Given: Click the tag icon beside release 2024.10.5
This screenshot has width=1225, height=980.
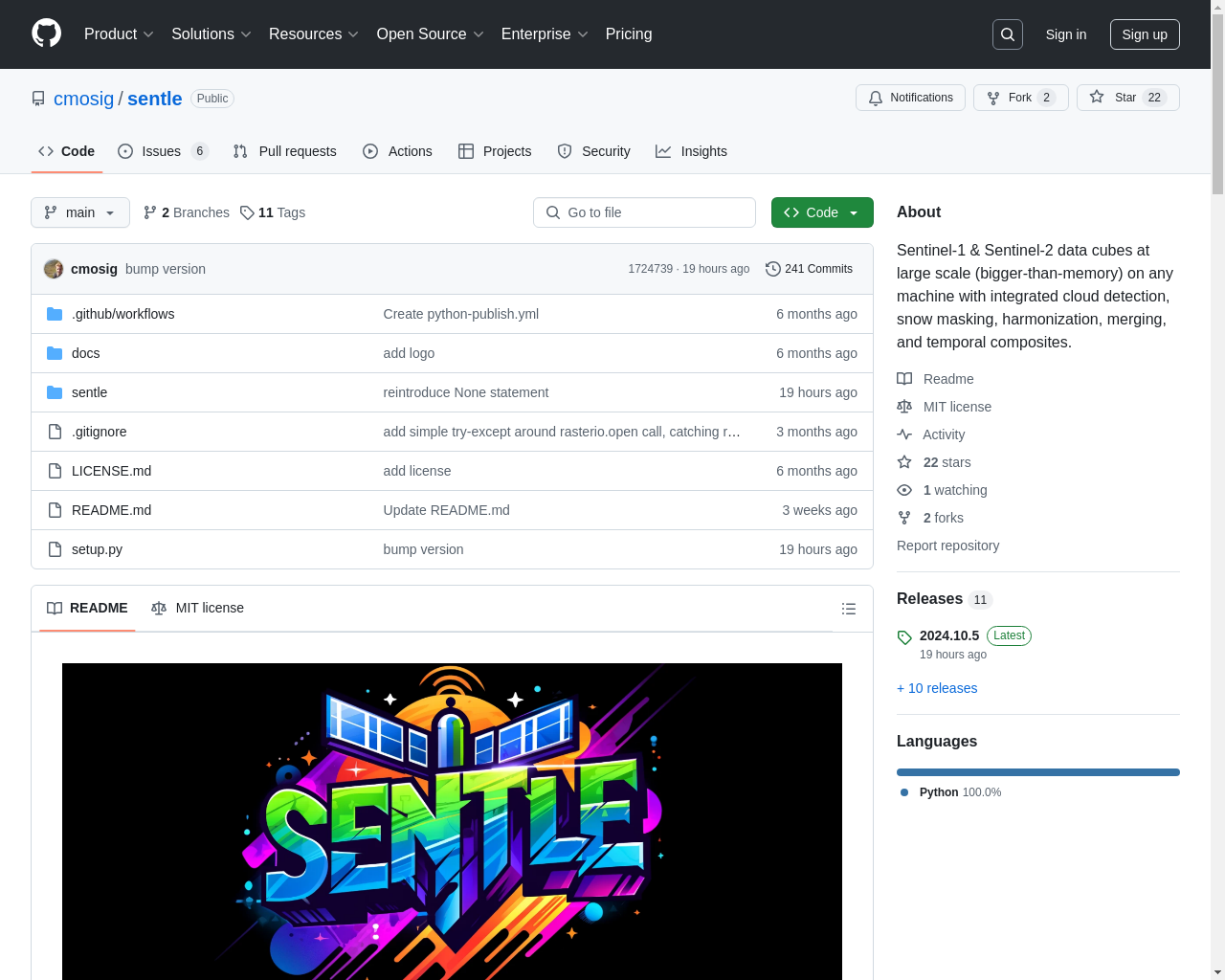Looking at the screenshot, I should tap(904, 637).
